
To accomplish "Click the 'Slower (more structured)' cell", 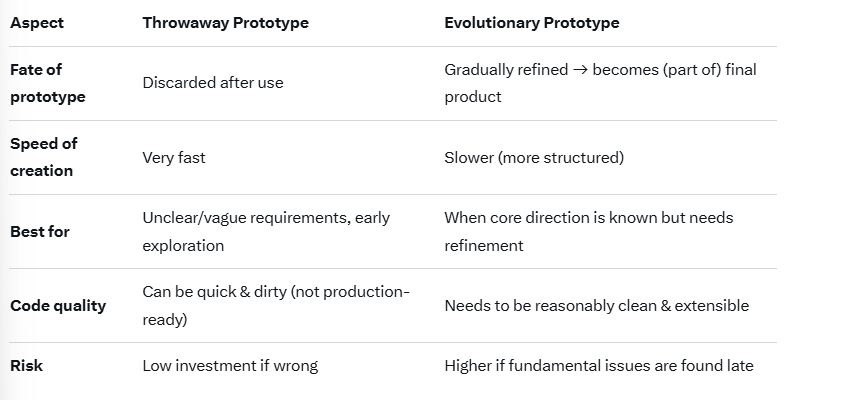I will pyautogui.click(x=533, y=157).
